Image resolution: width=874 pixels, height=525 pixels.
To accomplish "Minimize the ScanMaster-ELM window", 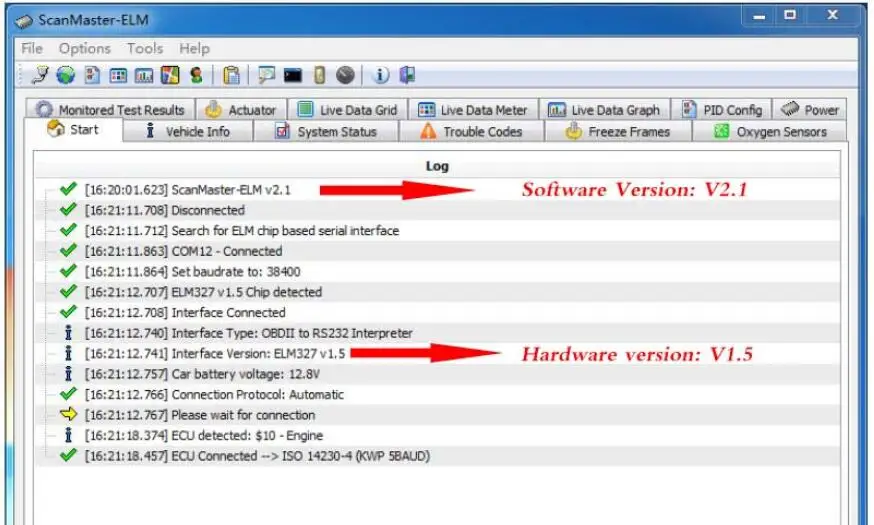I will pos(759,16).
